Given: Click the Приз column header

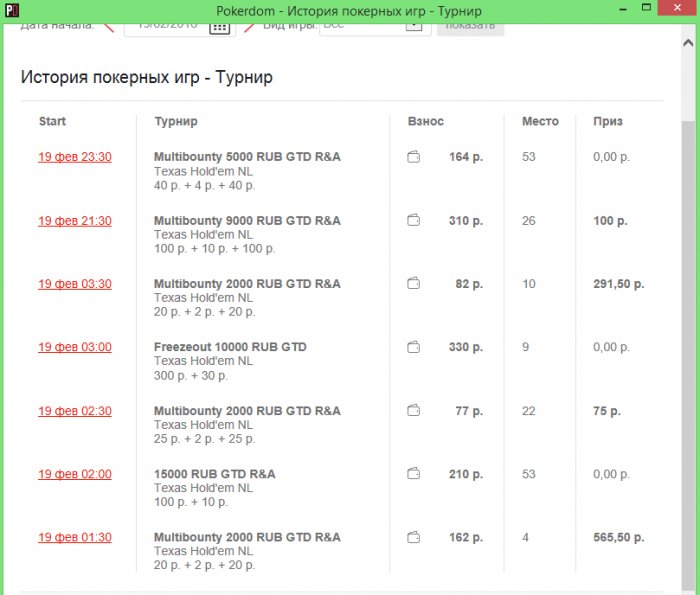Looking at the screenshot, I should pyautogui.click(x=608, y=121).
